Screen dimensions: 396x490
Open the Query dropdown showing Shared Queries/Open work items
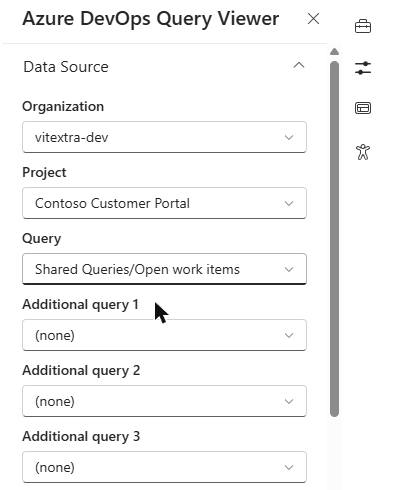164,269
